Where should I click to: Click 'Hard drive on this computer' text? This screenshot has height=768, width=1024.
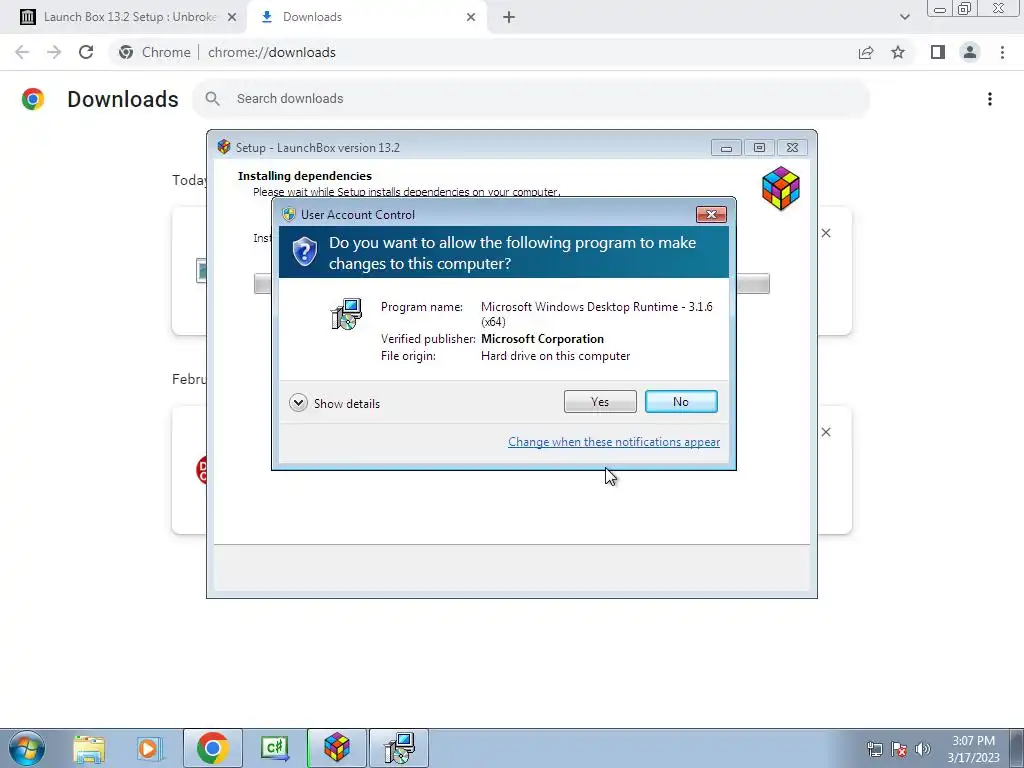click(x=555, y=356)
